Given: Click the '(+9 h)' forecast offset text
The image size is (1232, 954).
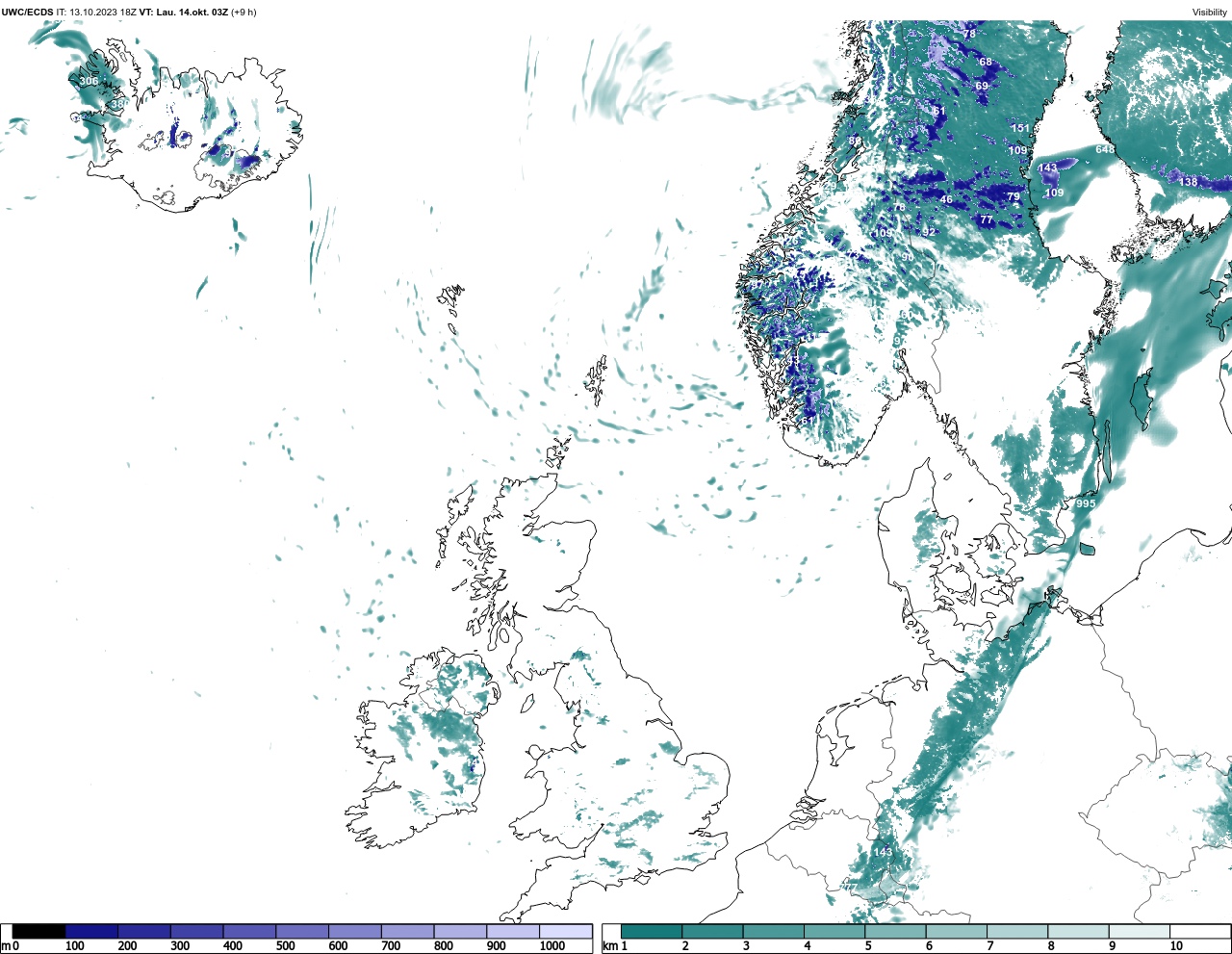Looking at the screenshot, I should coord(244,13).
